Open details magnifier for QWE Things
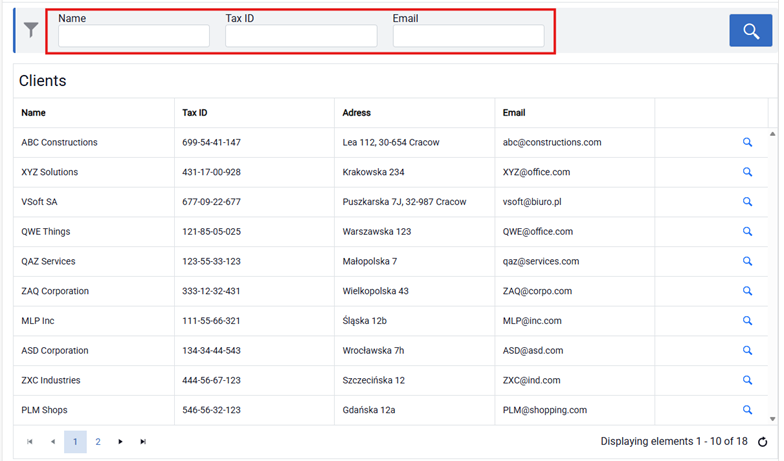 pos(747,232)
